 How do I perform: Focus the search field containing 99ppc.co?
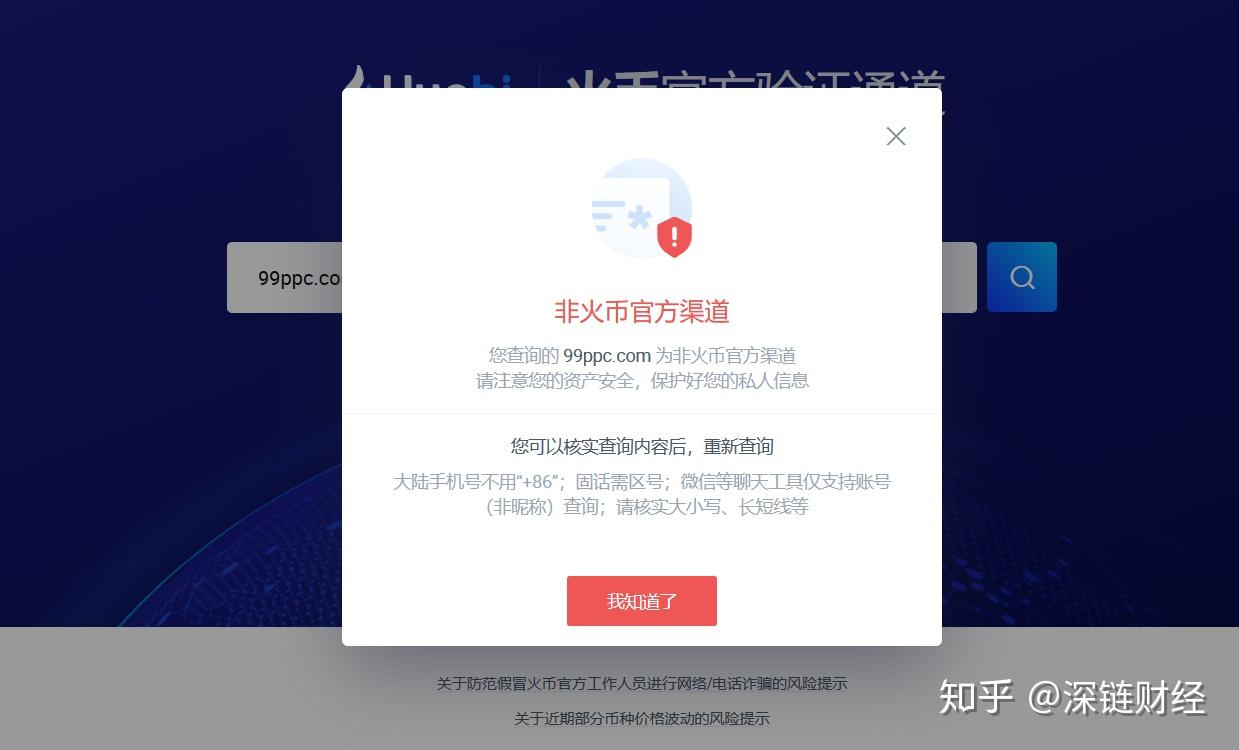[285, 277]
